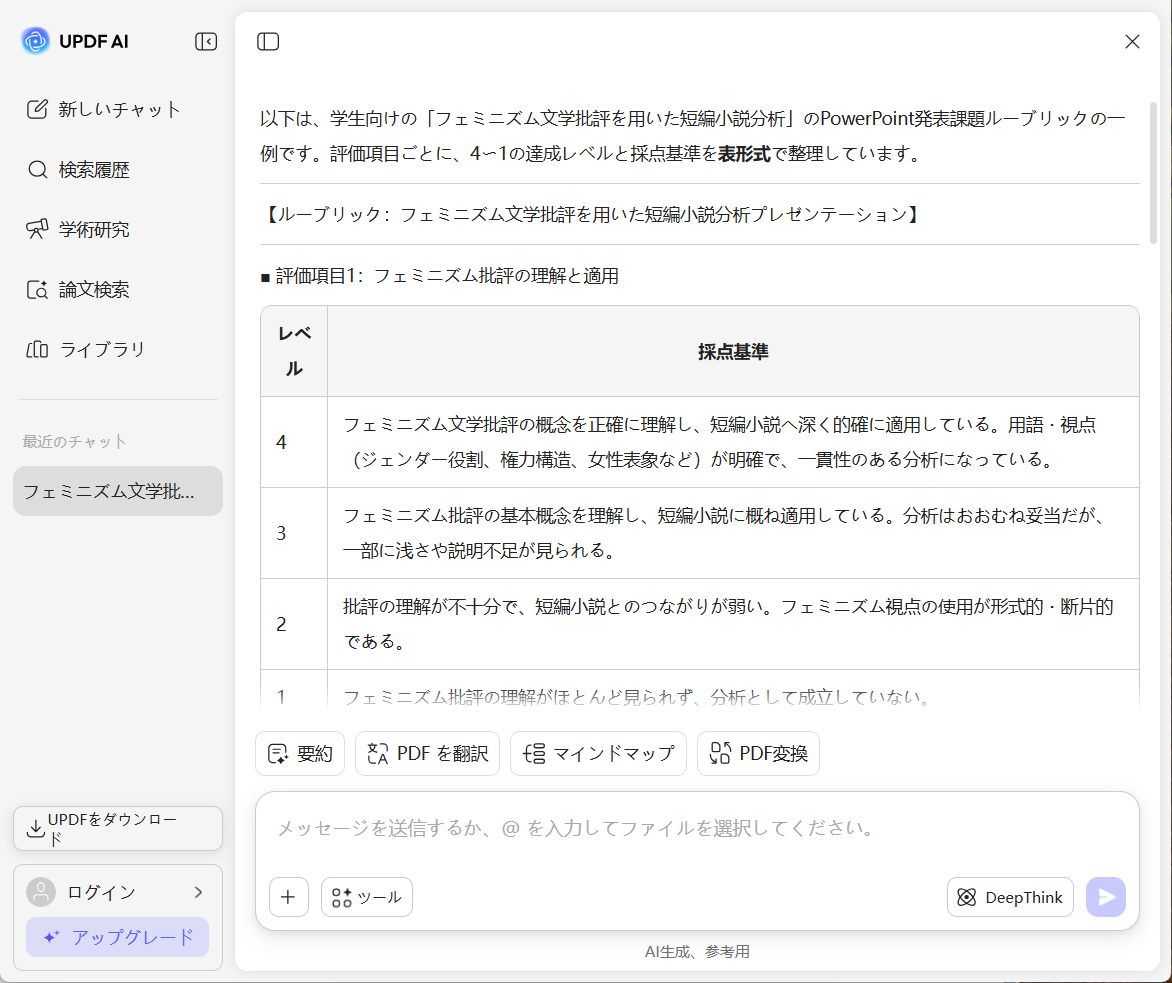Open the ツール tools menu
The image size is (1172, 983).
coord(366,897)
